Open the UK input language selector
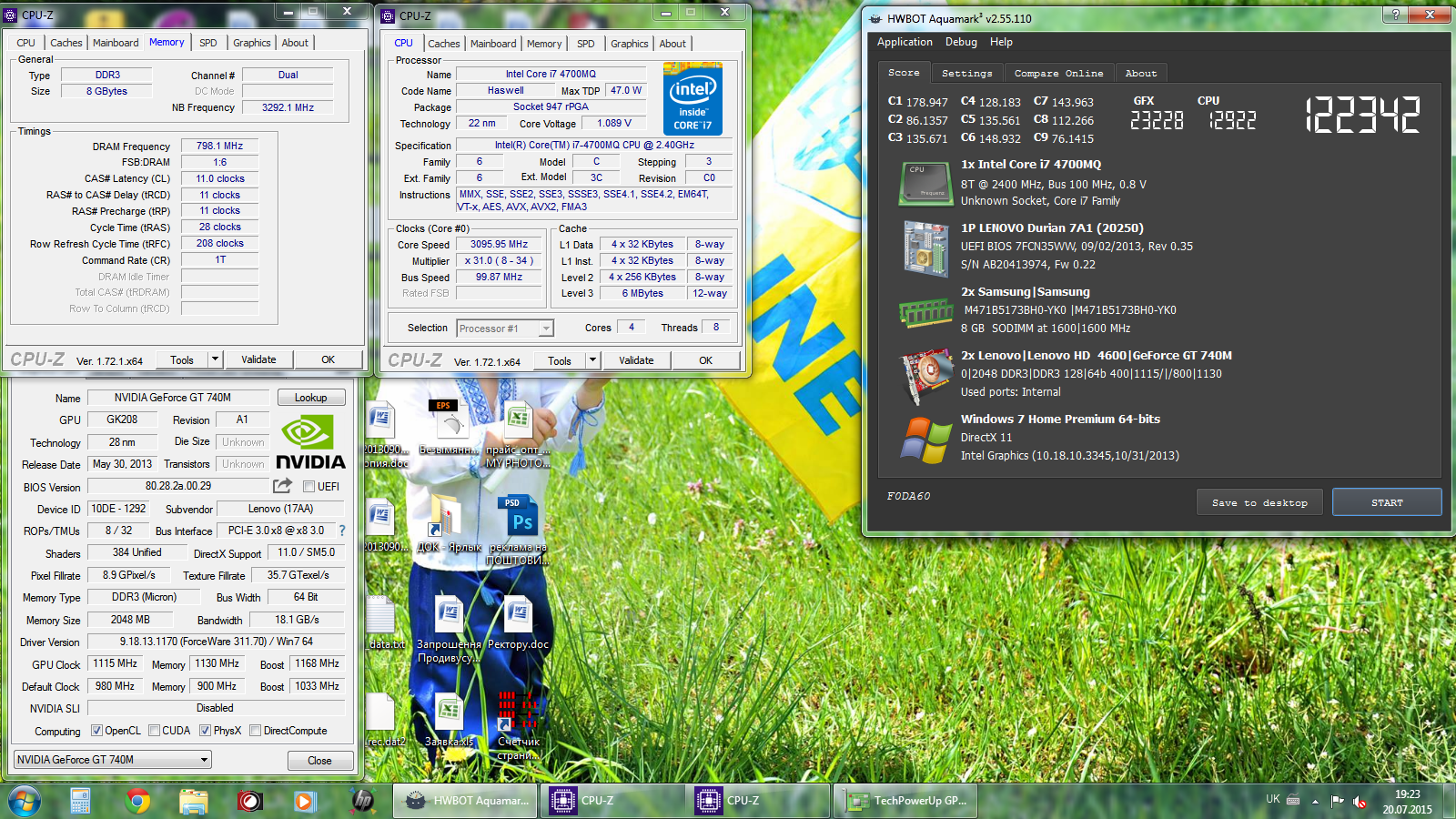The image size is (1456, 819). 1272,799
